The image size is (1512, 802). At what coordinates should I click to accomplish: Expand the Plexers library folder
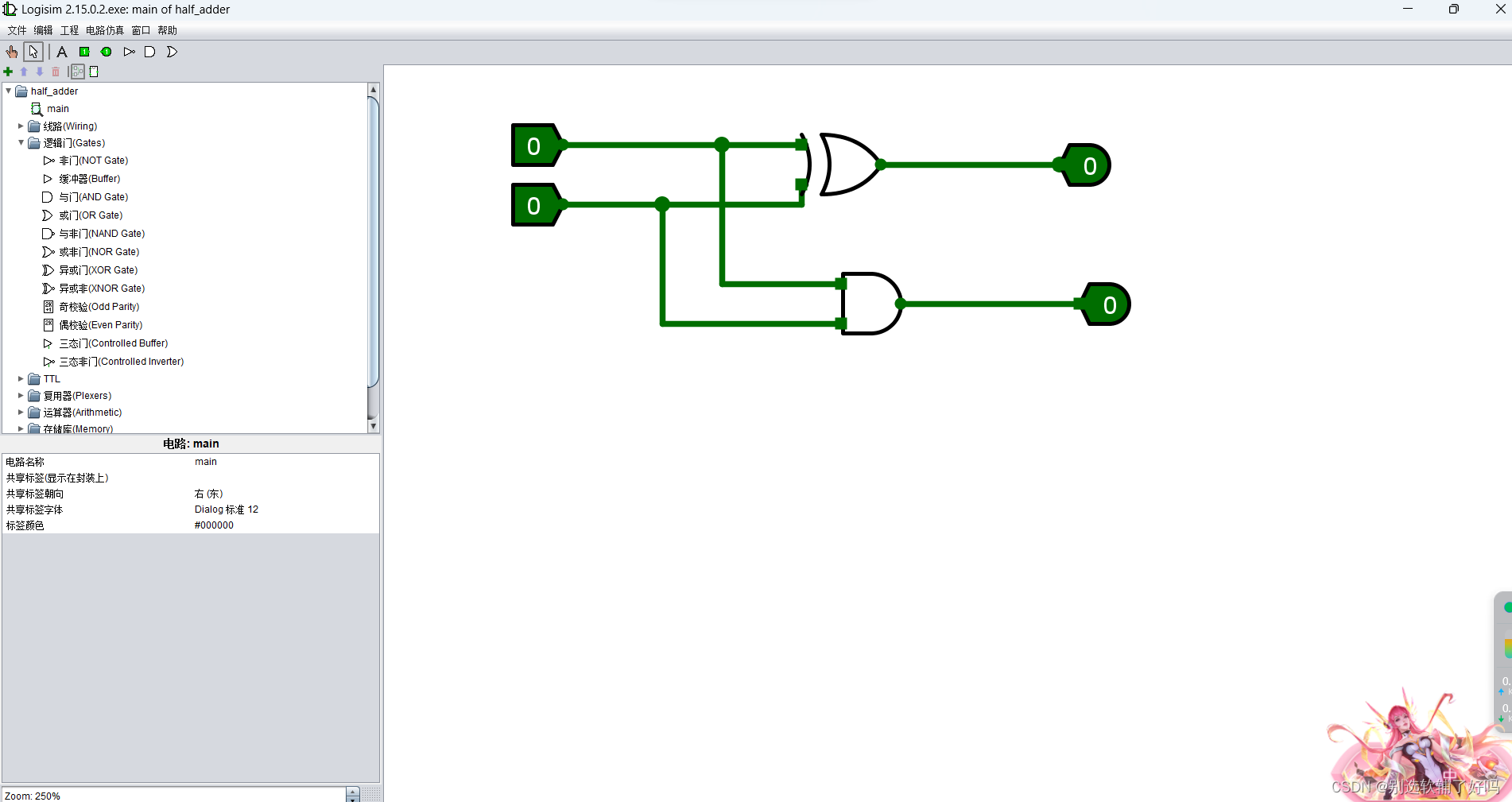(x=21, y=395)
